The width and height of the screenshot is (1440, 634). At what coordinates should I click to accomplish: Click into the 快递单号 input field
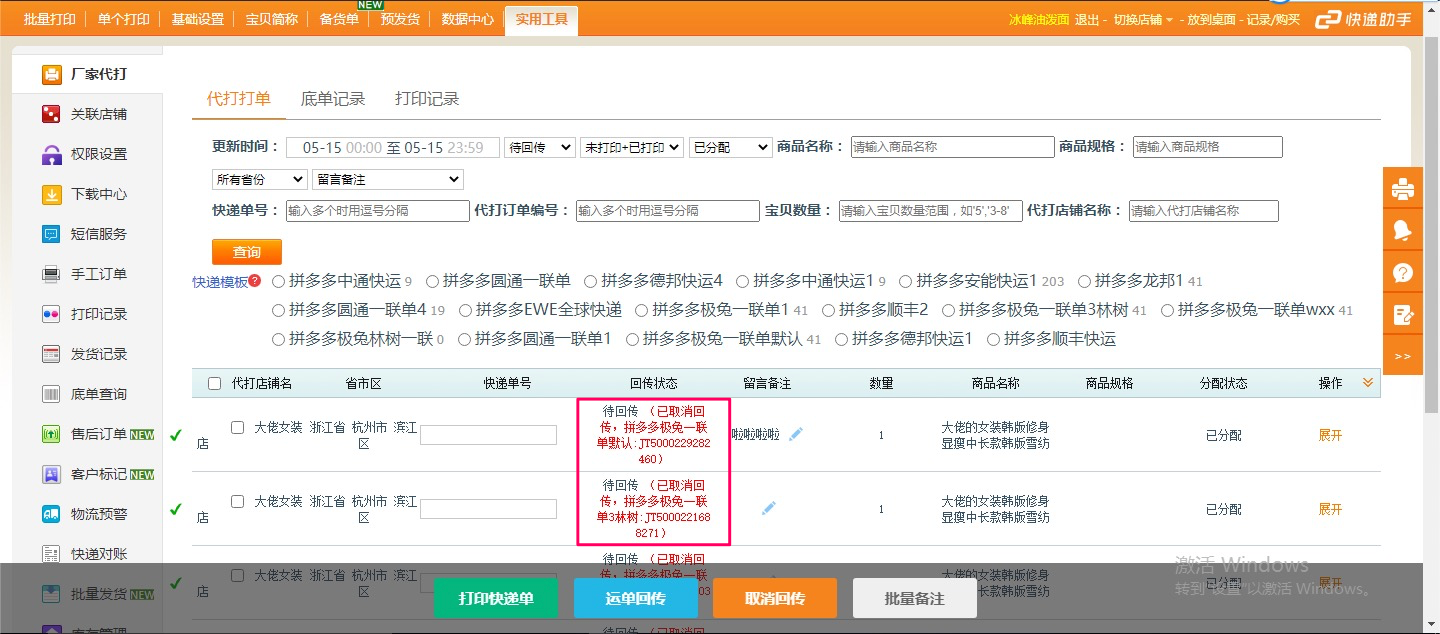(x=378, y=211)
